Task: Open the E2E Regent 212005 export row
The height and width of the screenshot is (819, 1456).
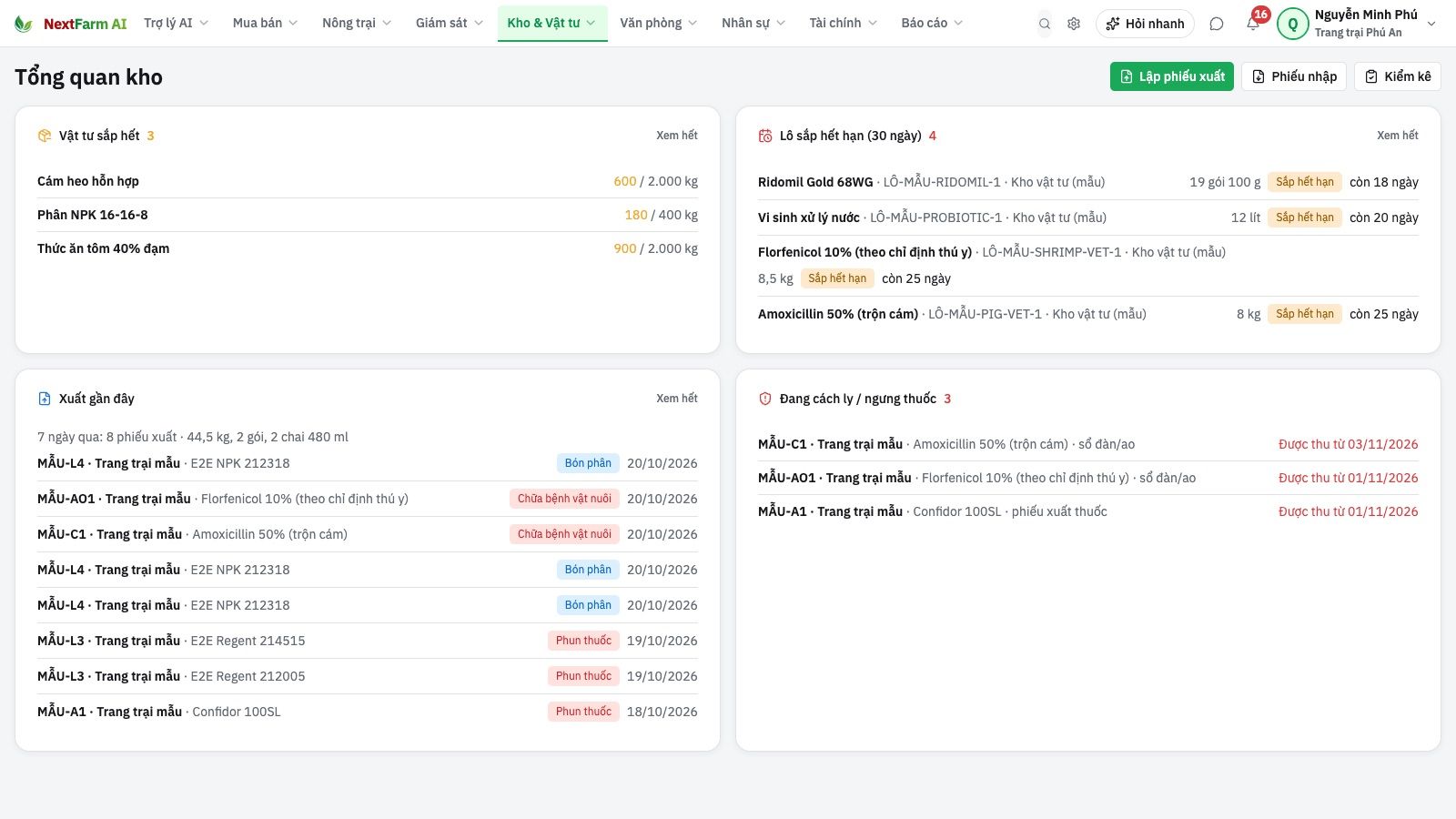Action: (x=368, y=676)
